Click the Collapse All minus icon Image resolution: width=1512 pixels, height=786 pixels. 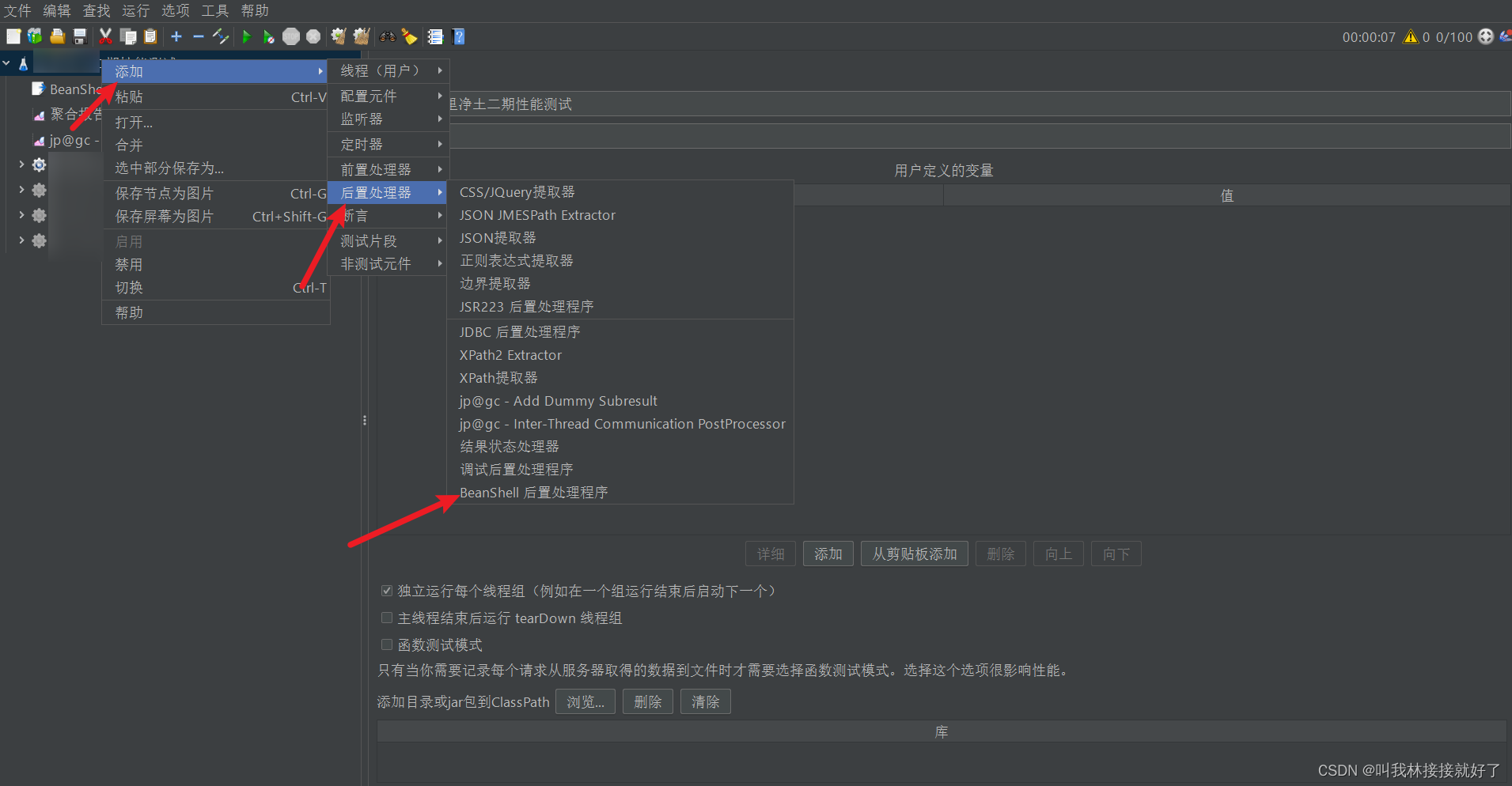point(199,36)
